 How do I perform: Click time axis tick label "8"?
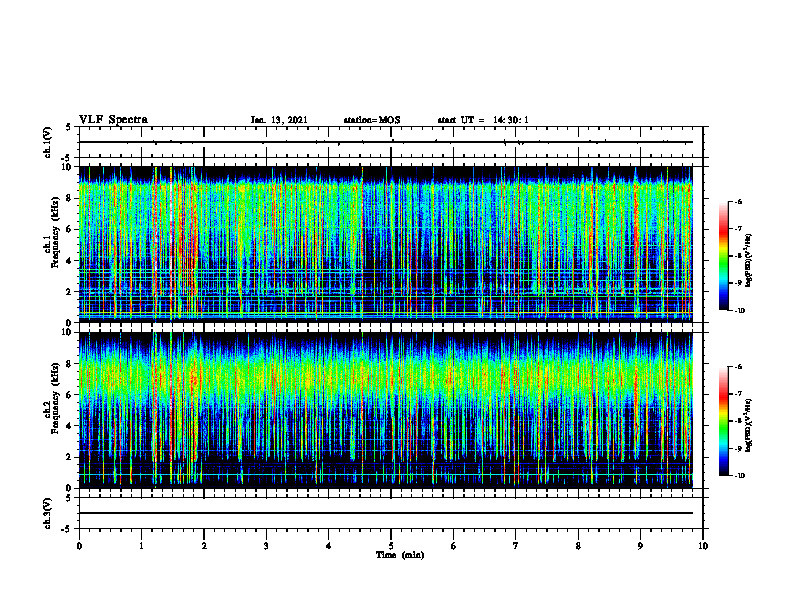pyautogui.click(x=578, y=546)
